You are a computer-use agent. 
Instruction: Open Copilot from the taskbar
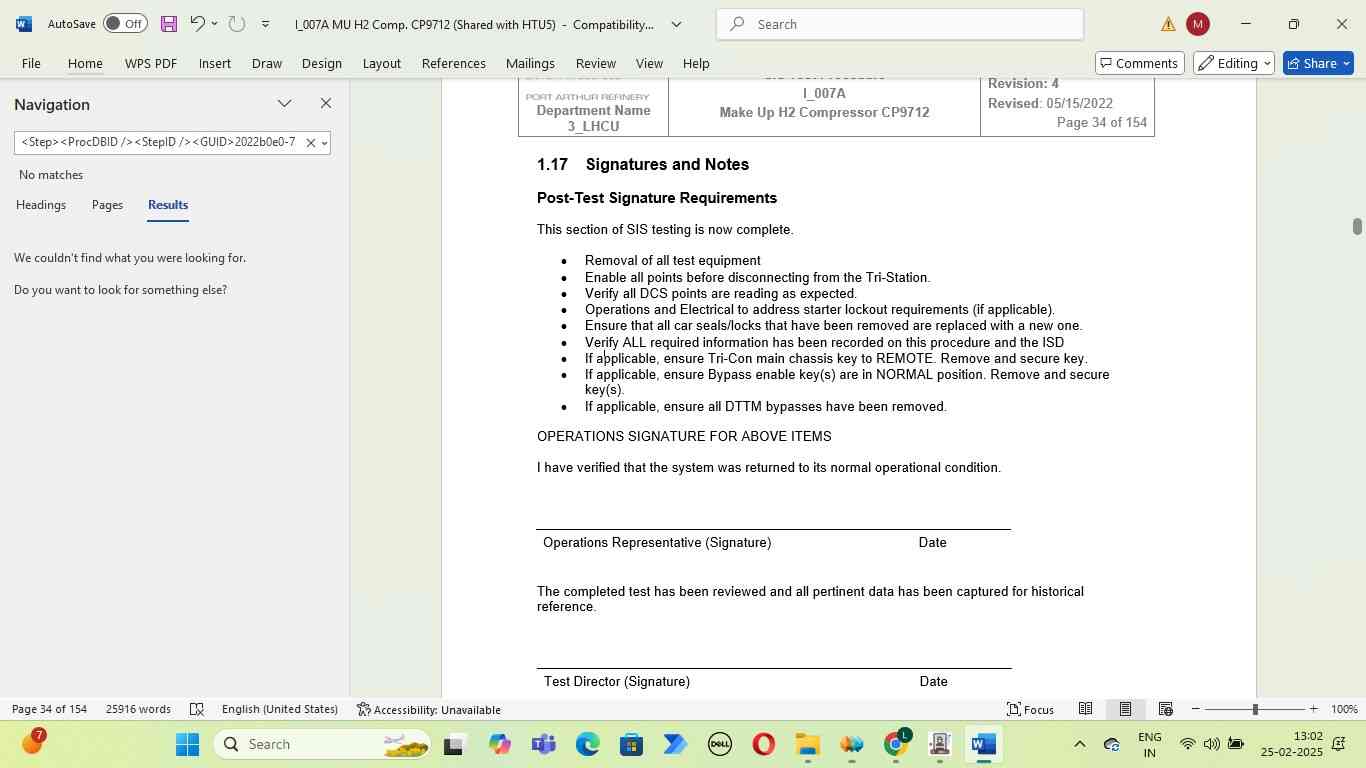500,744
